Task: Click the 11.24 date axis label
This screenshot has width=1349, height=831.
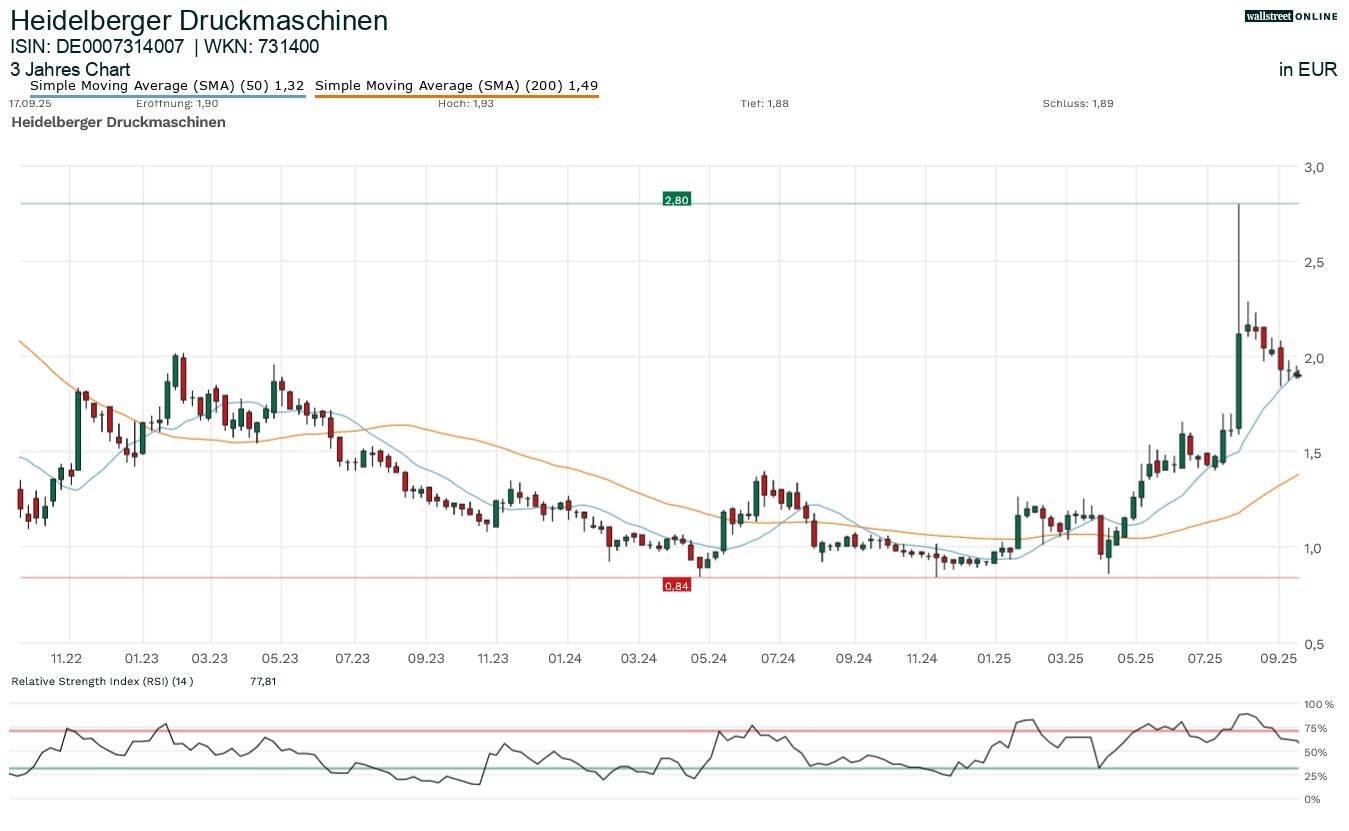Action: click(x=921, y=658)
